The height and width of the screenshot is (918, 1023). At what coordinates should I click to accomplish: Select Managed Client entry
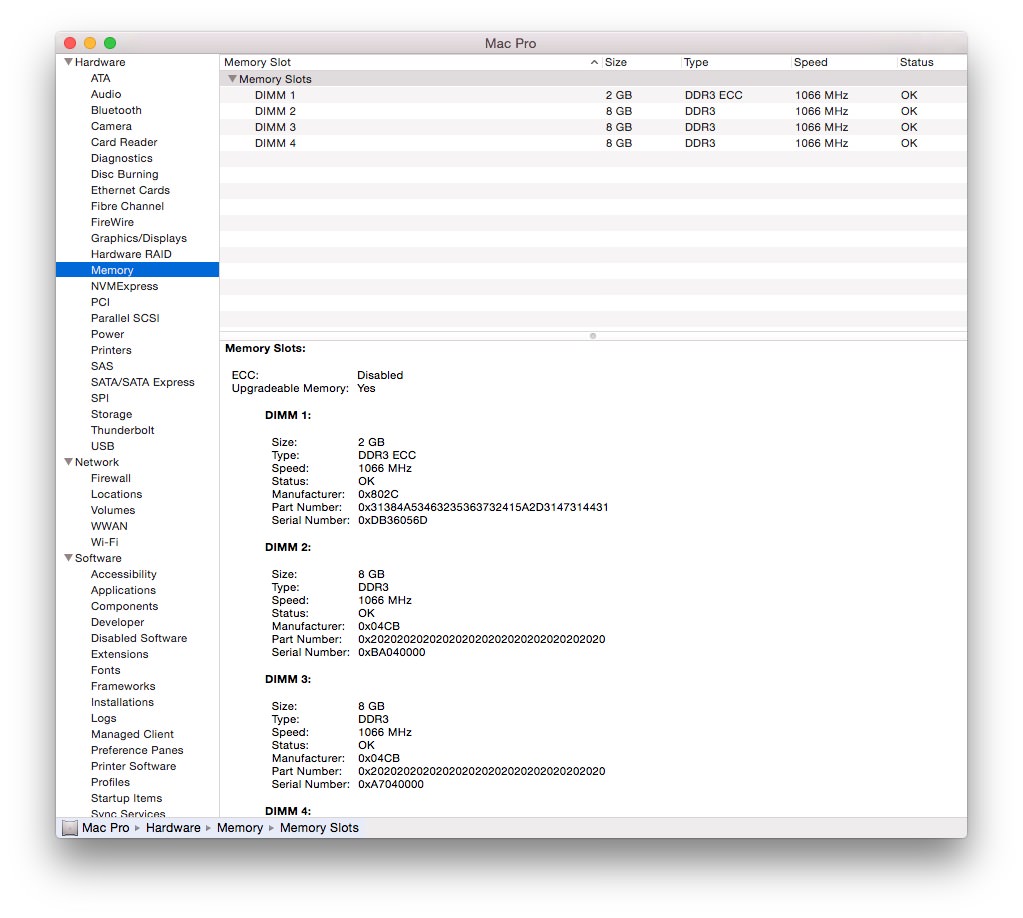tap(132, 733)
